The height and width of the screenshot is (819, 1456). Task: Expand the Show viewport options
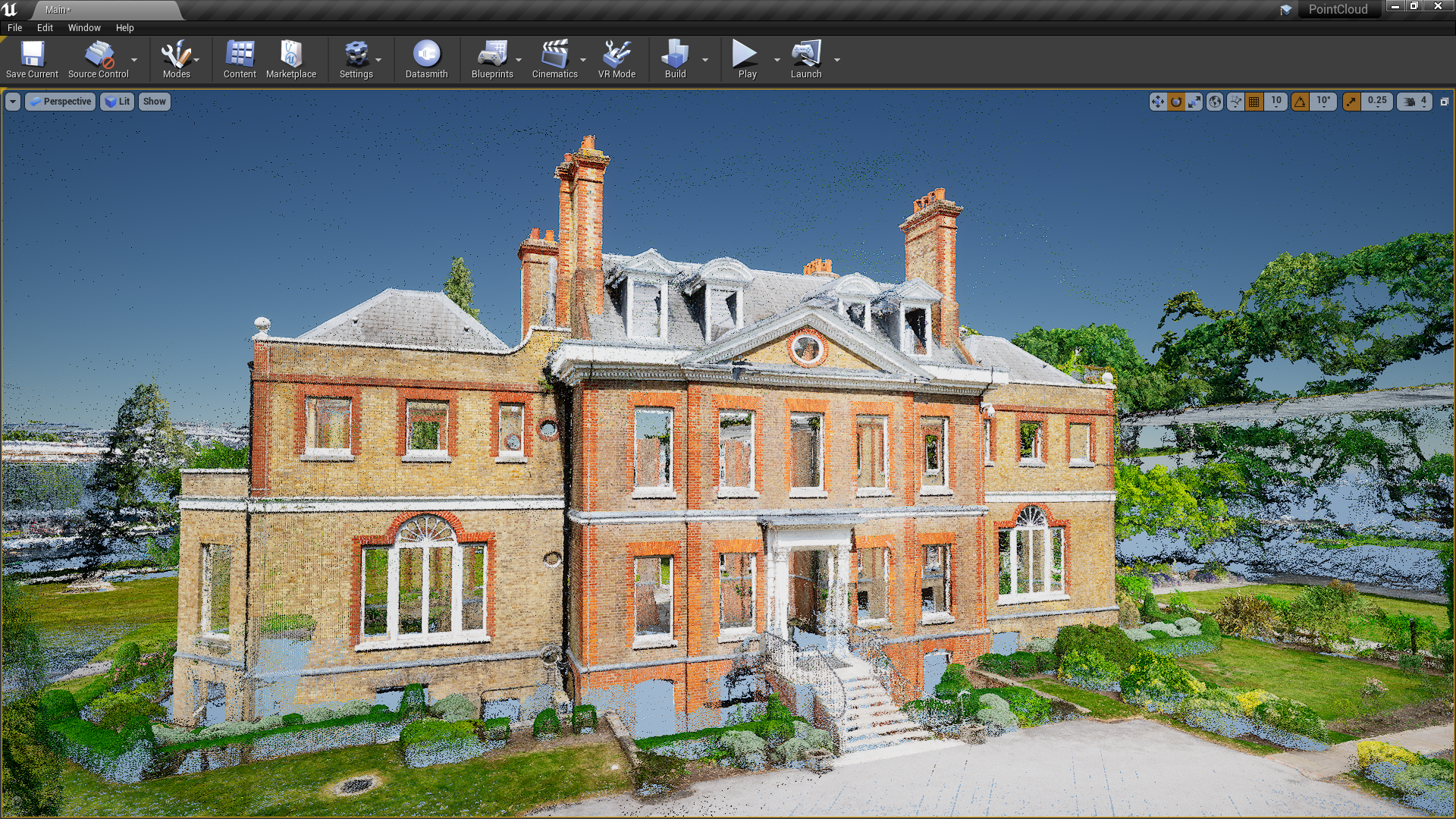tap(153, 101)
